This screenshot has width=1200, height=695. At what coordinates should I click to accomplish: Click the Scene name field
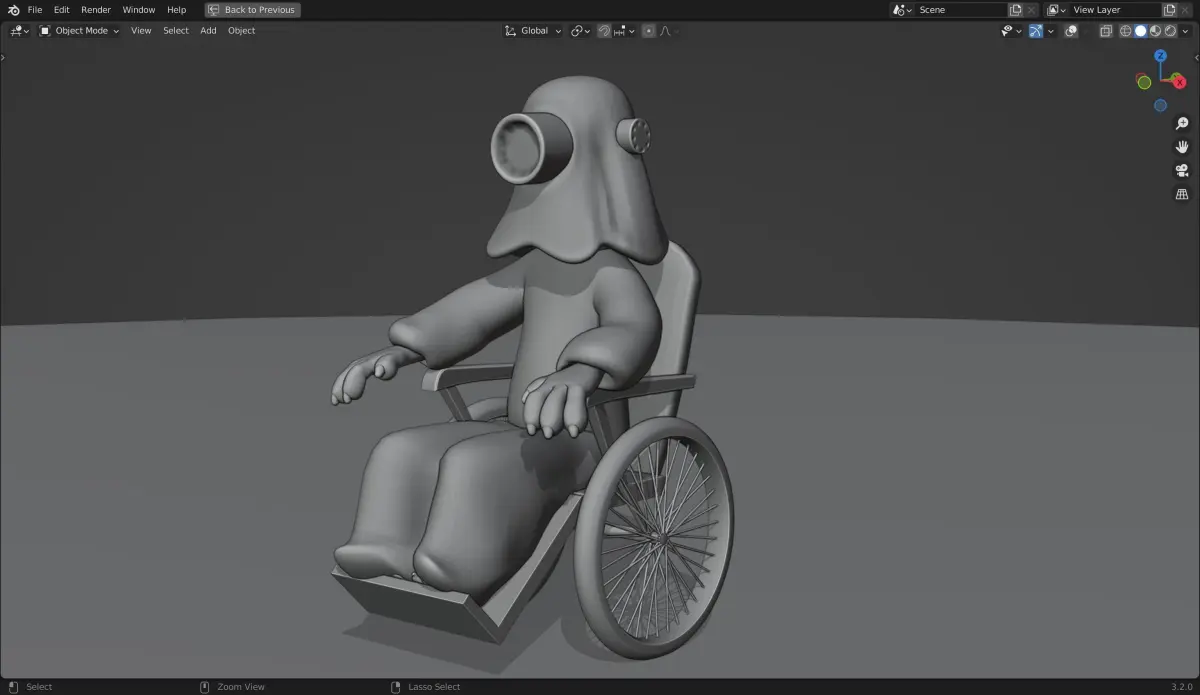pos(961,10)
